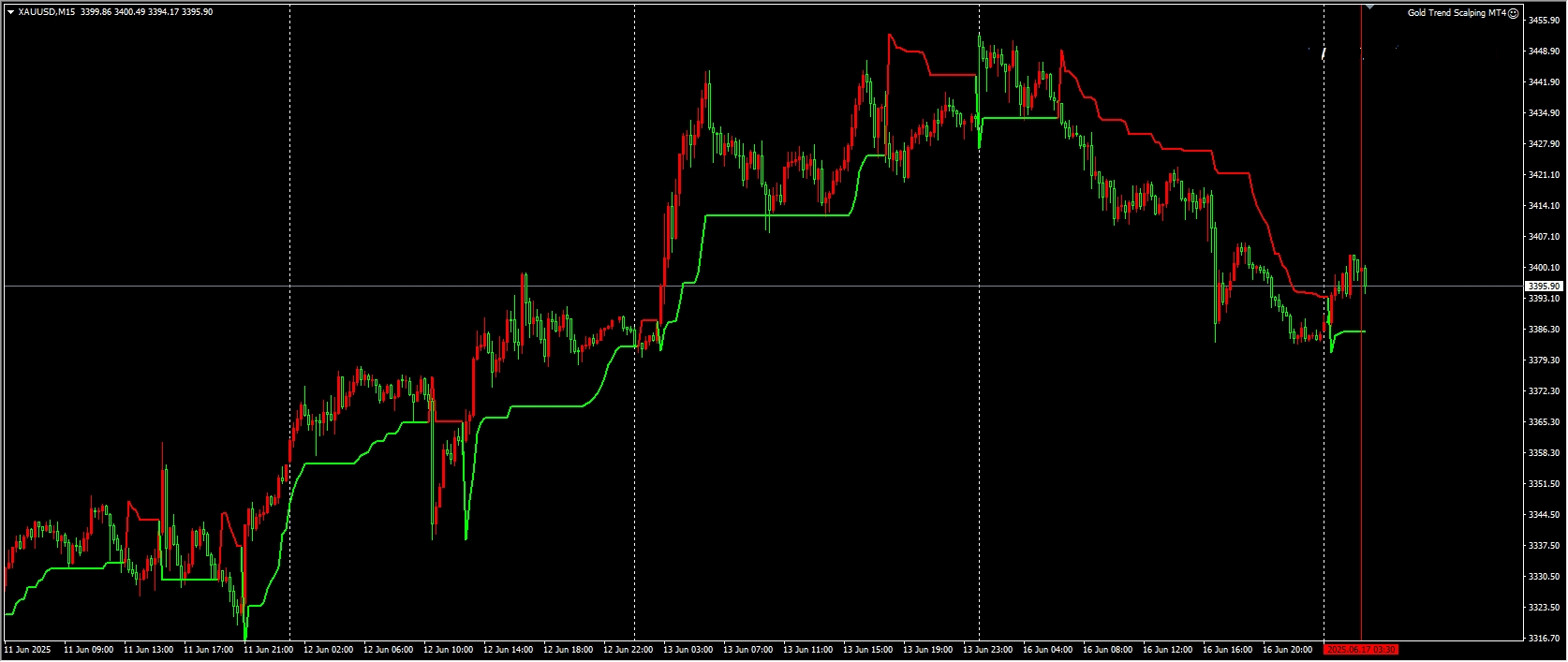Image resolution: width=1568 pixels, height=662 pixels.
Task: Click the Gold Trend Scalping MT4 label
Action: click(1457, 13)
